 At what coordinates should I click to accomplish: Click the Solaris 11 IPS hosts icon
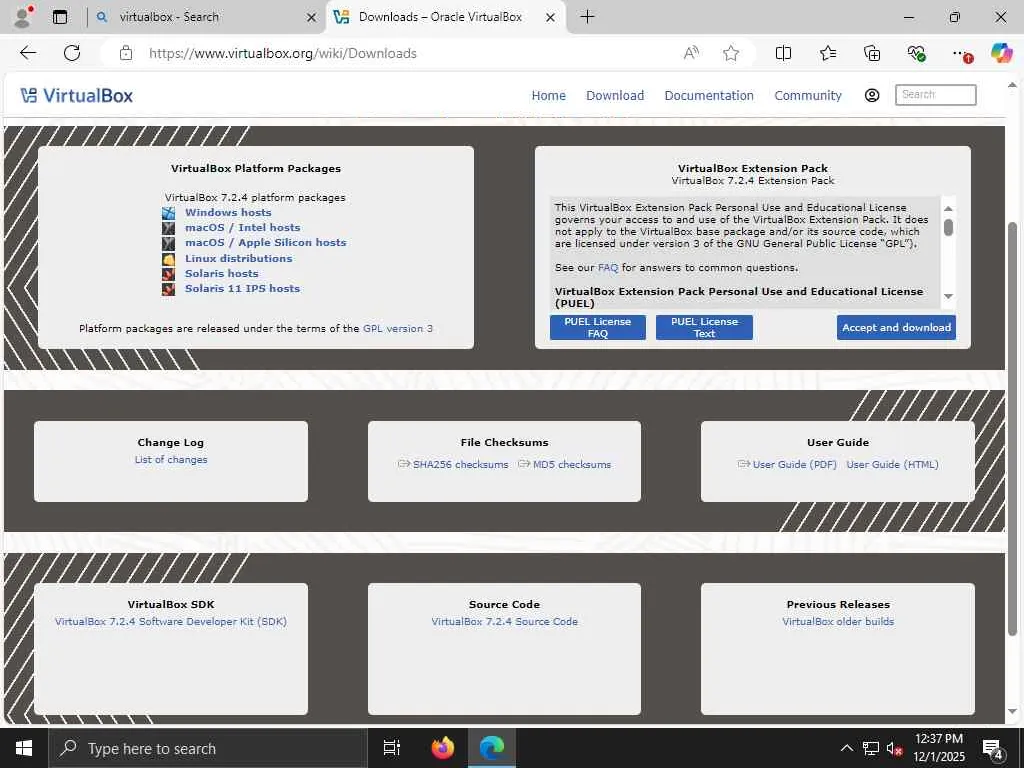[x=168, y=289]
